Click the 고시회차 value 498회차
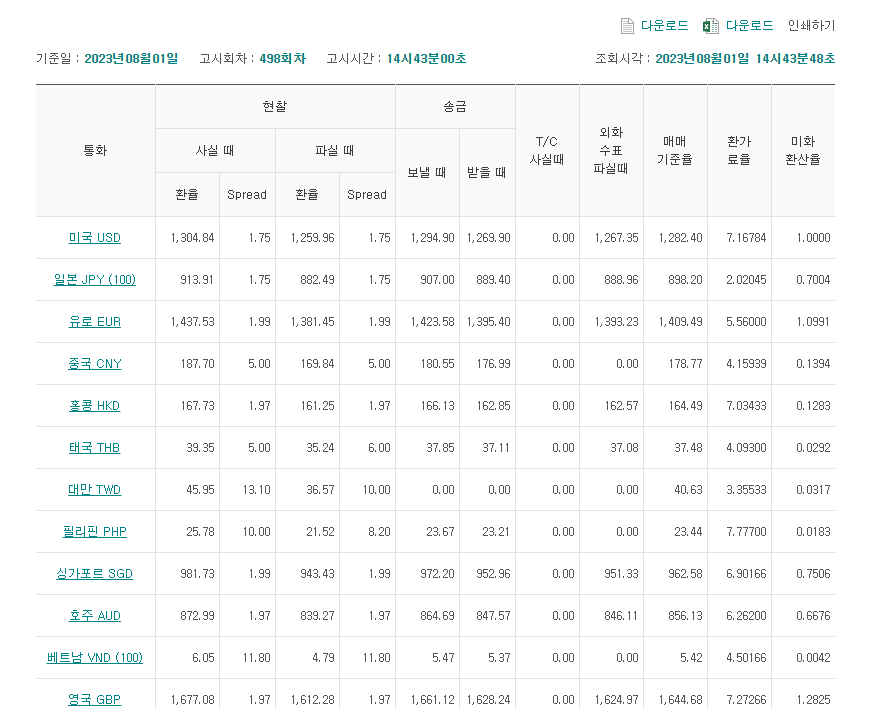889x708 pixels. point(282,58)
